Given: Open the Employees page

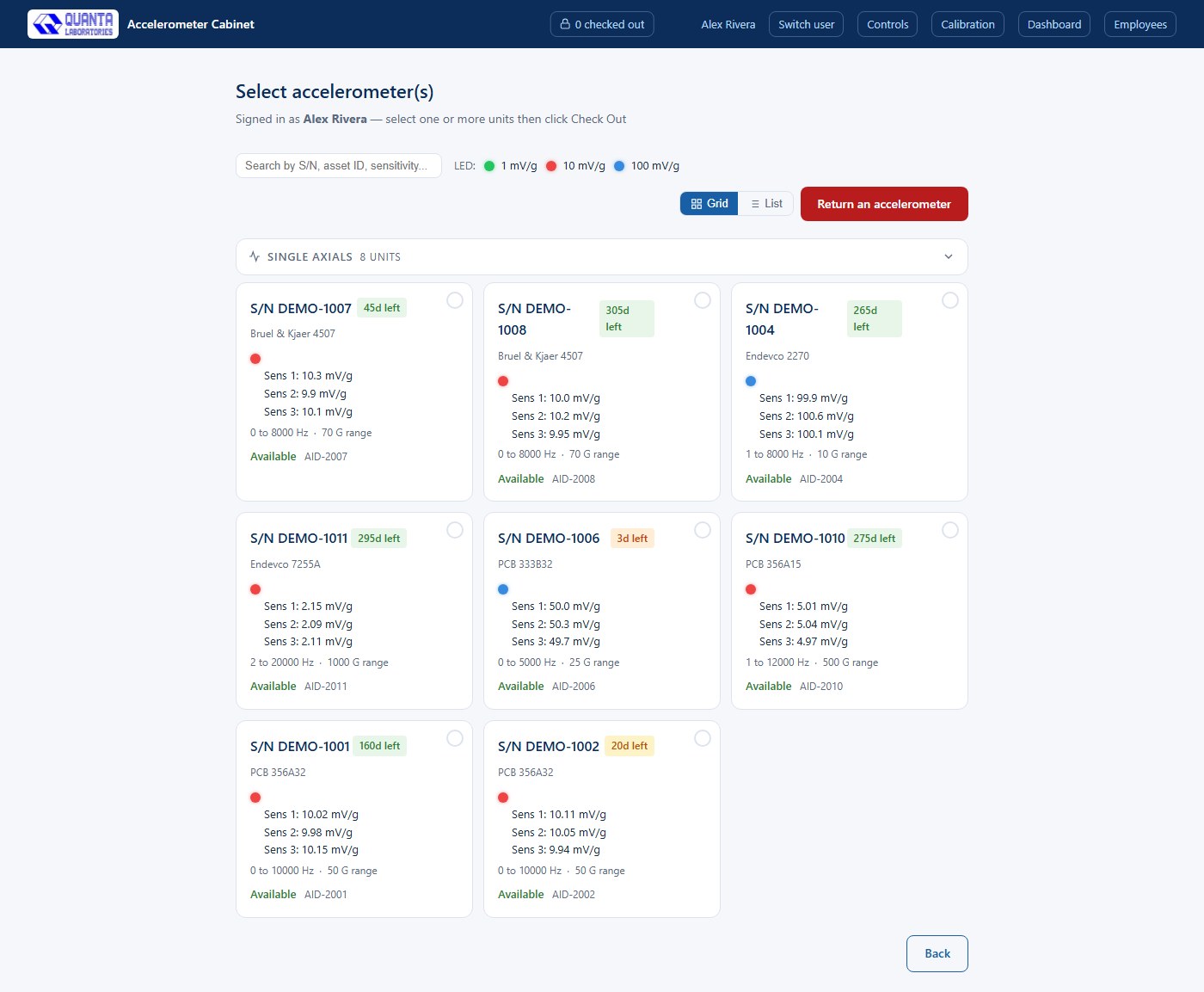Looking at the screenshot, I should (1140, 24).
